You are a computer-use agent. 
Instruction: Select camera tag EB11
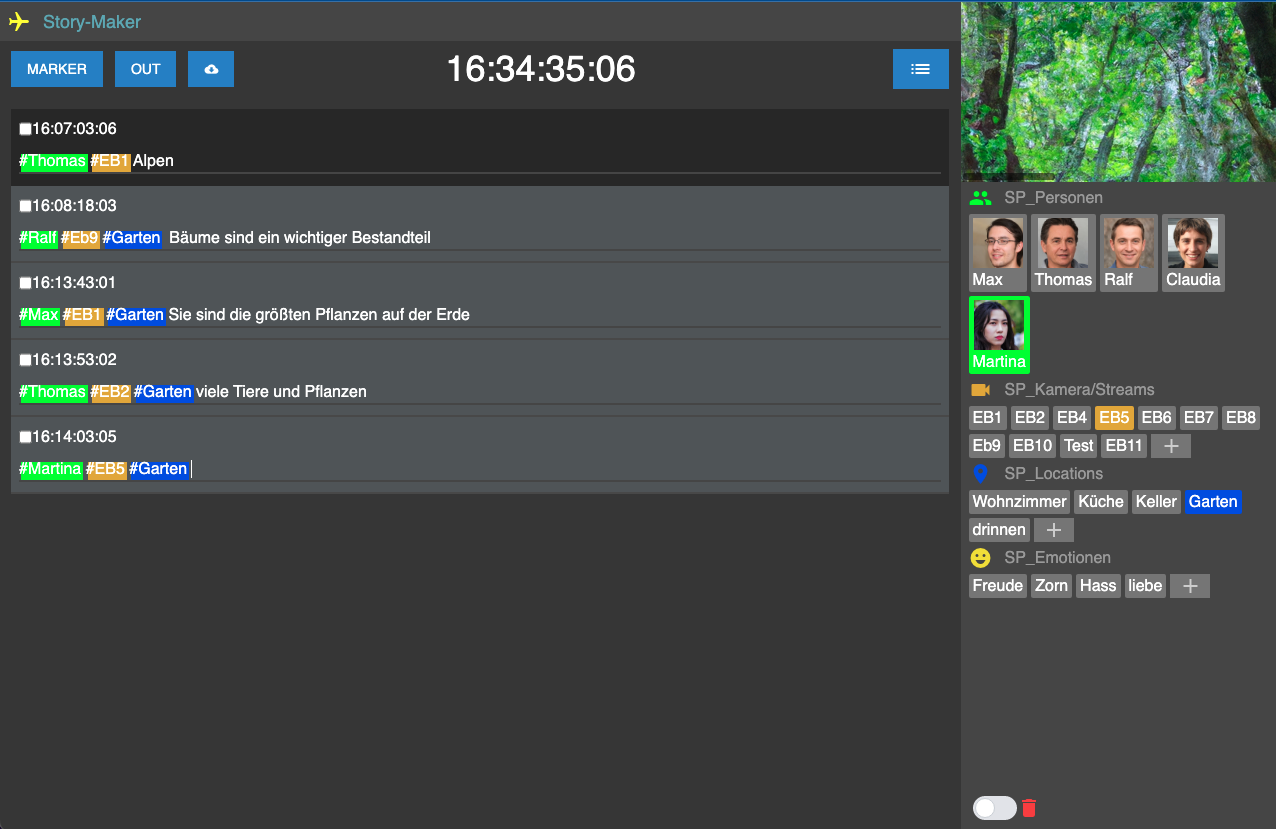pyautogui.click(x=1124, y=446)
